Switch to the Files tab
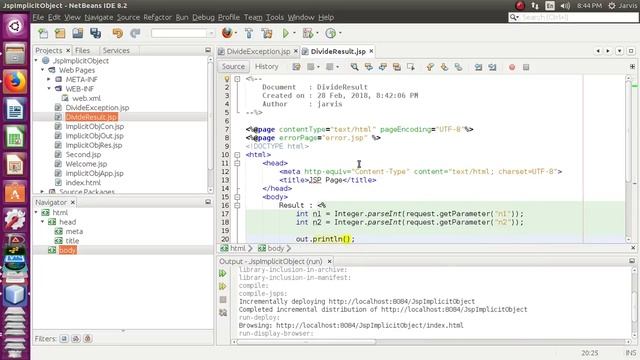 82,50
